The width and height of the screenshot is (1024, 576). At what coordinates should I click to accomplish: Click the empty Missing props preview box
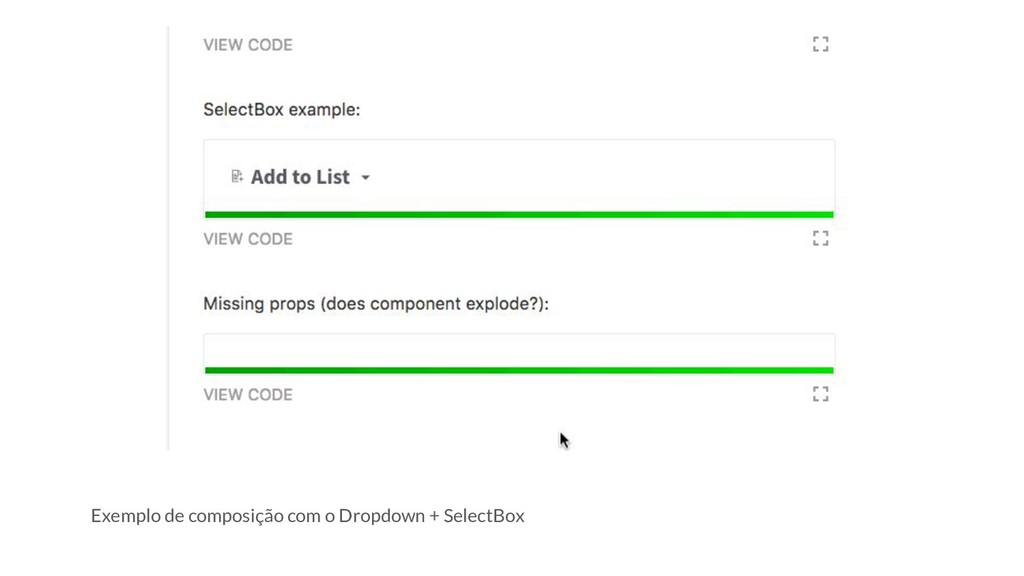coord(519,350)
